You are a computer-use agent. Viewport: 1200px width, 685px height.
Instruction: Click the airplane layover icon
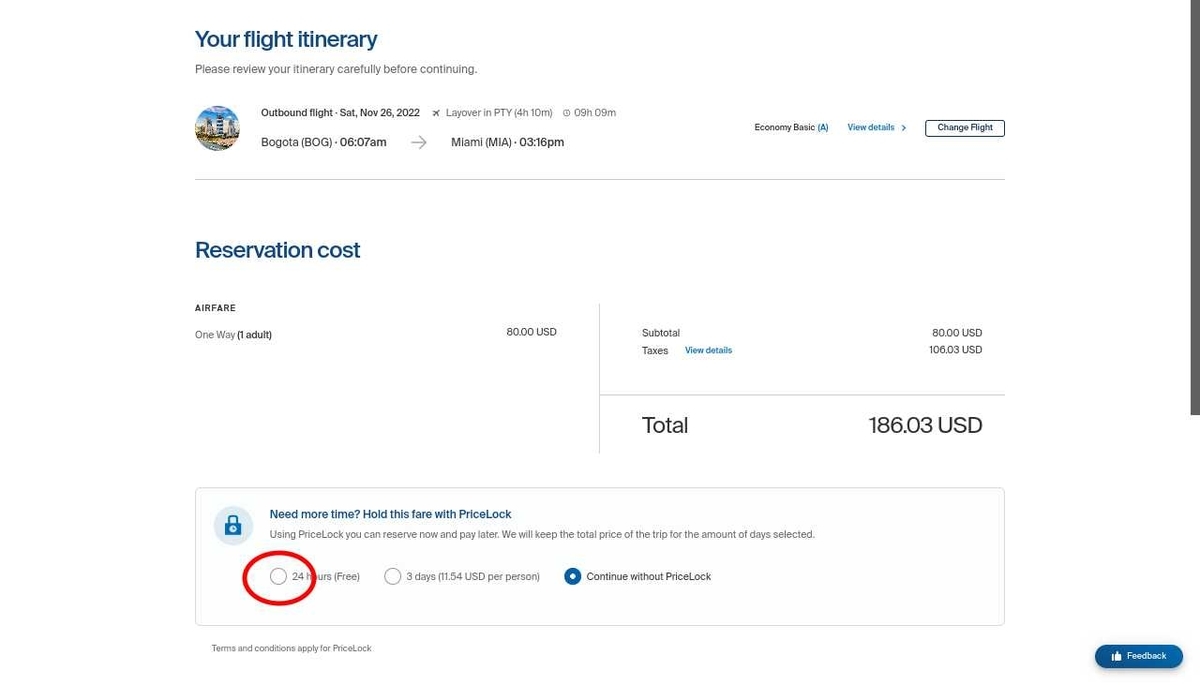click(x=436, y=113)
